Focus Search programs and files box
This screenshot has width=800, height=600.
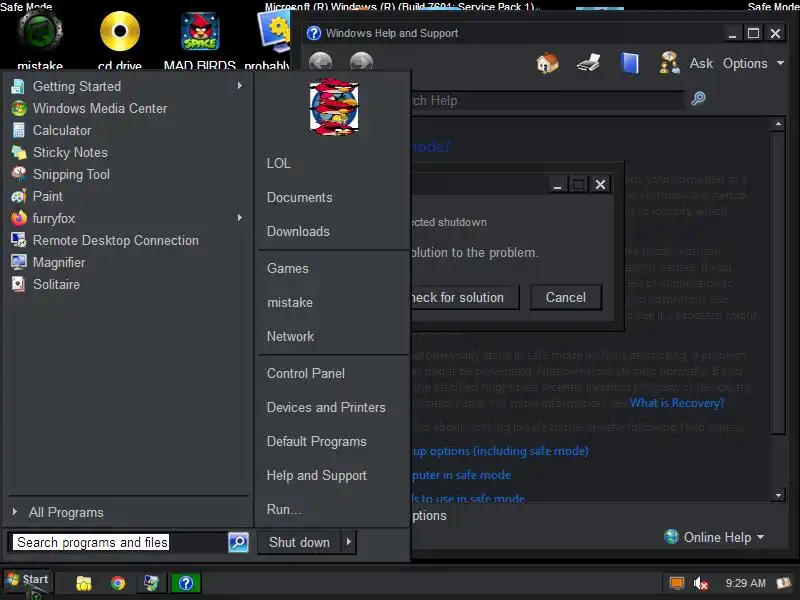click(x=119, y=542)
